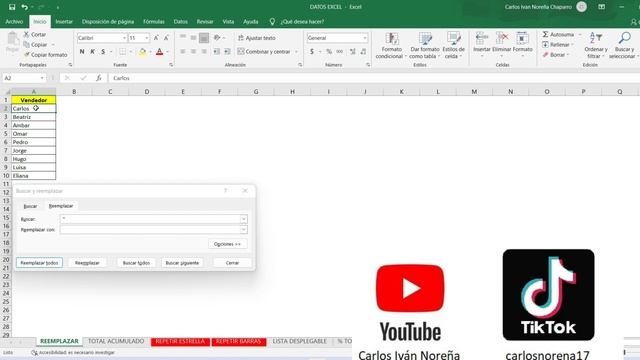Select cell containing Eliana

[33, 176]
